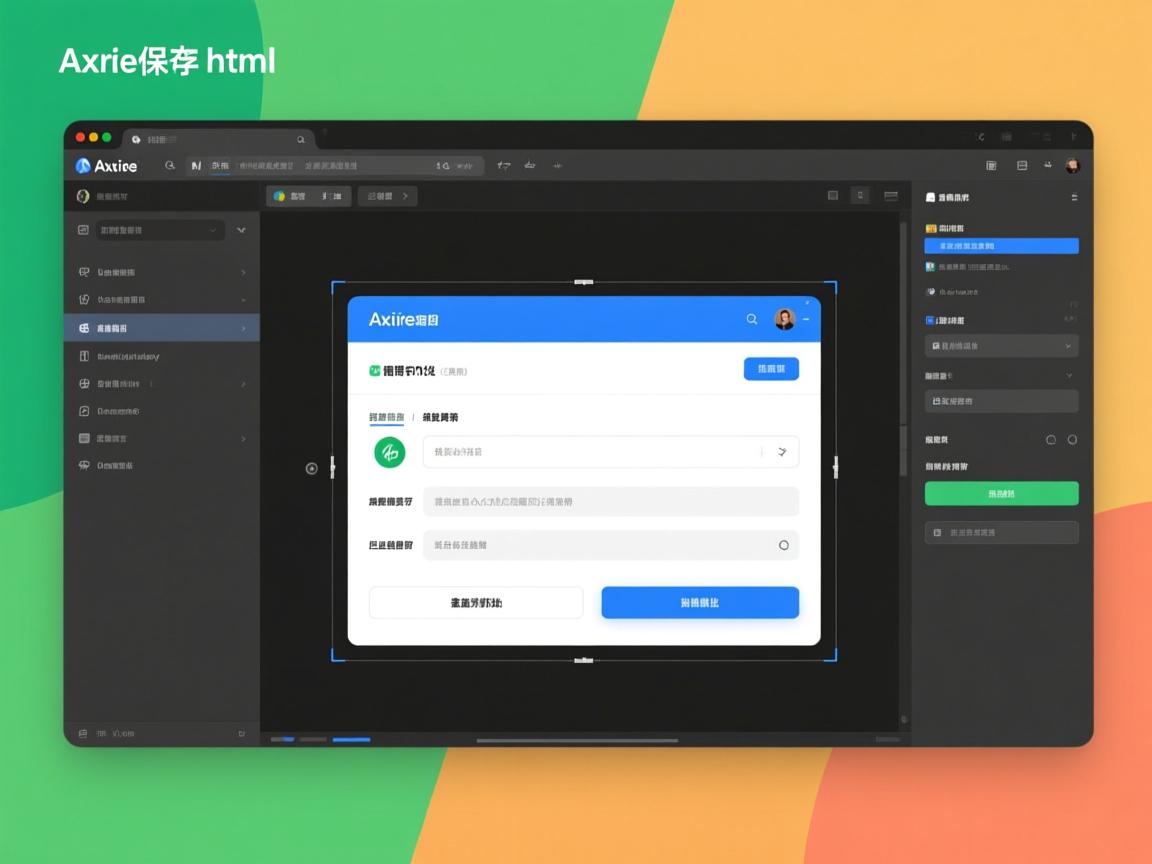
Task: Open the browser tab at window top
Action: [218, 139]
